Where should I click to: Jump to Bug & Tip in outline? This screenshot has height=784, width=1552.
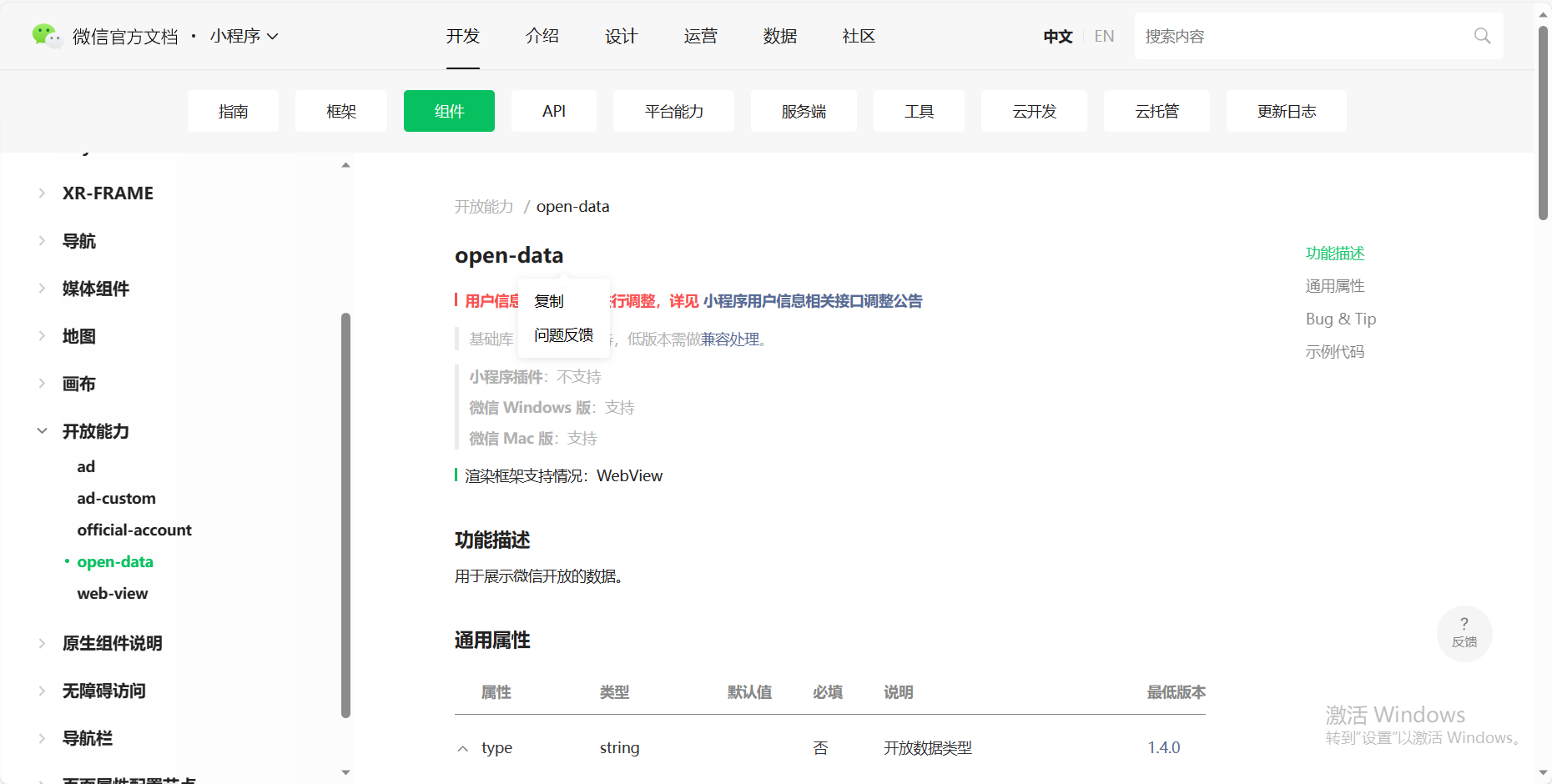pos(1341,319)
